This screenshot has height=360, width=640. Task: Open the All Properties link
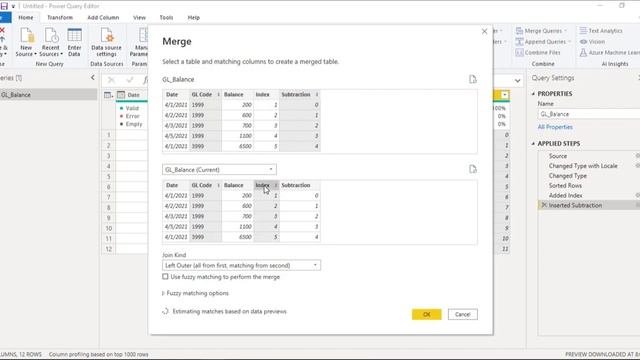point(555,127)
